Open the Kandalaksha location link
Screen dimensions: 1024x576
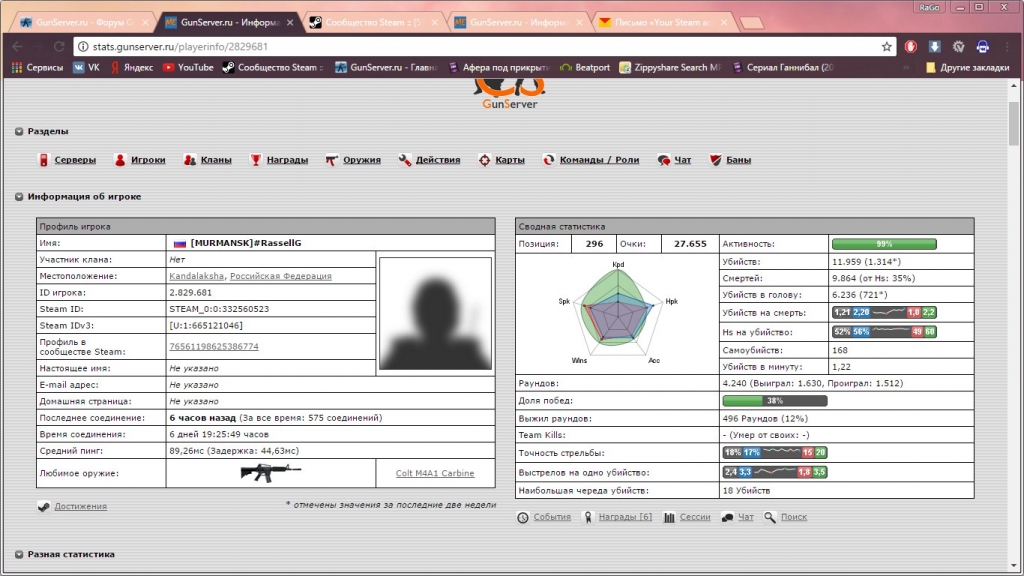pos(197,276)
